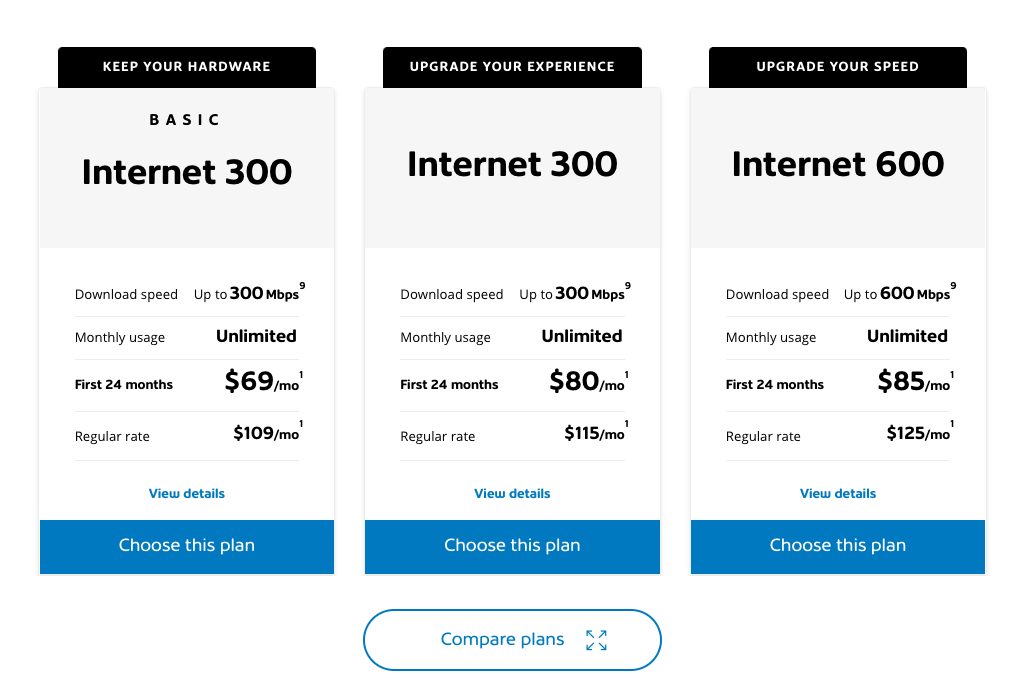
Task: Open footnote 1 next to the $85/mo price
Action: [952, 375]
